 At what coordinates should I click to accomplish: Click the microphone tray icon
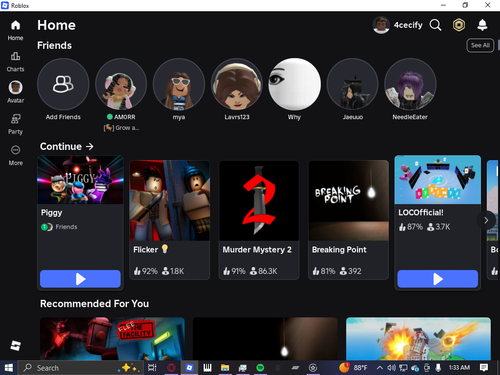[438, 368]
